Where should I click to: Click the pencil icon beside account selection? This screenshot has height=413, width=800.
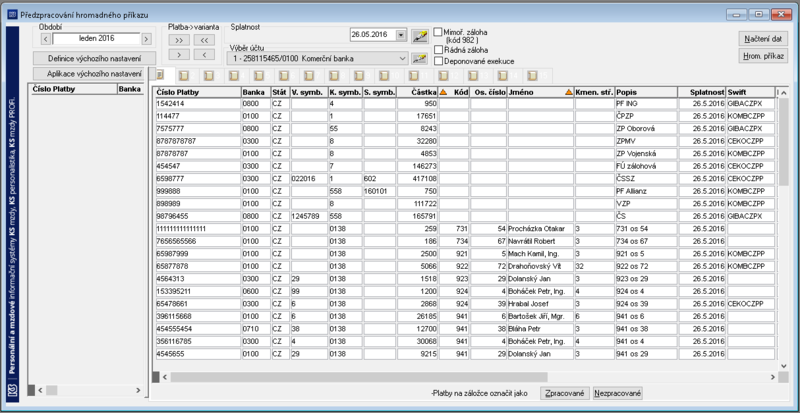click(x=419, y=58)
